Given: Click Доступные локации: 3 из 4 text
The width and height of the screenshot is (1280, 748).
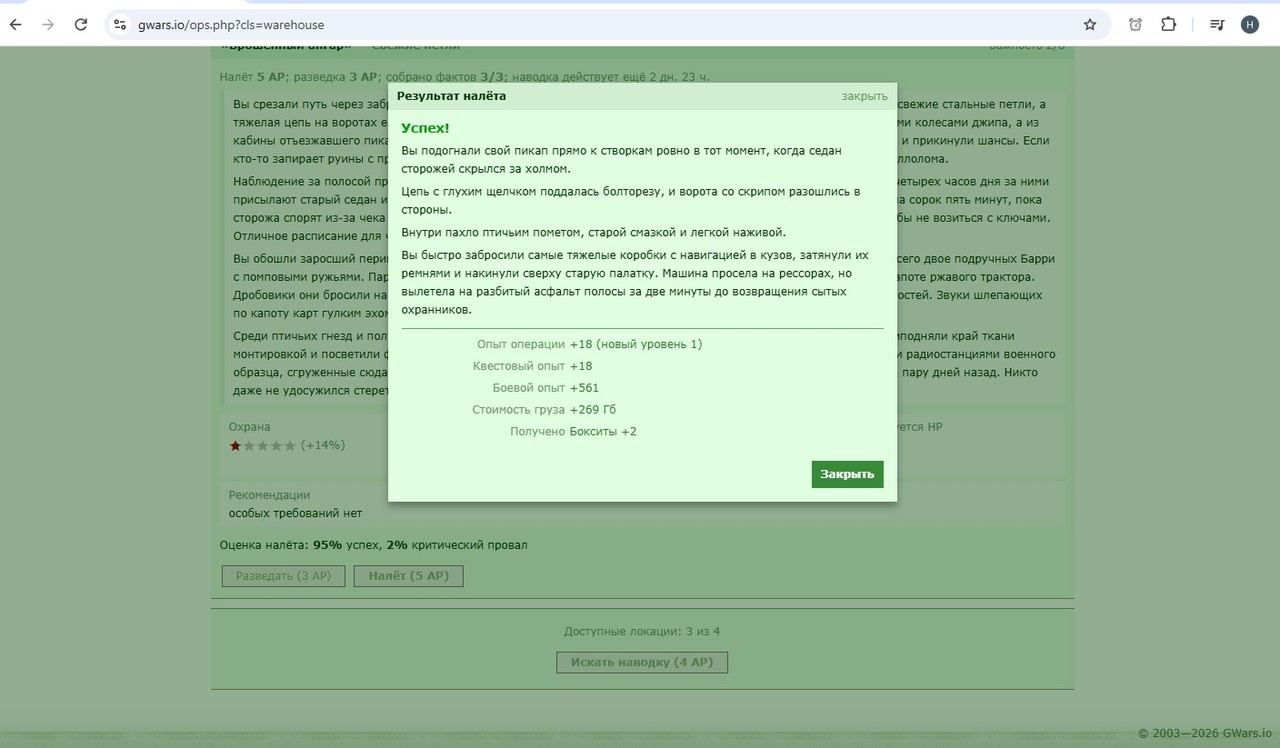Looking at the screenshot, I should click(x=642, y=631).
